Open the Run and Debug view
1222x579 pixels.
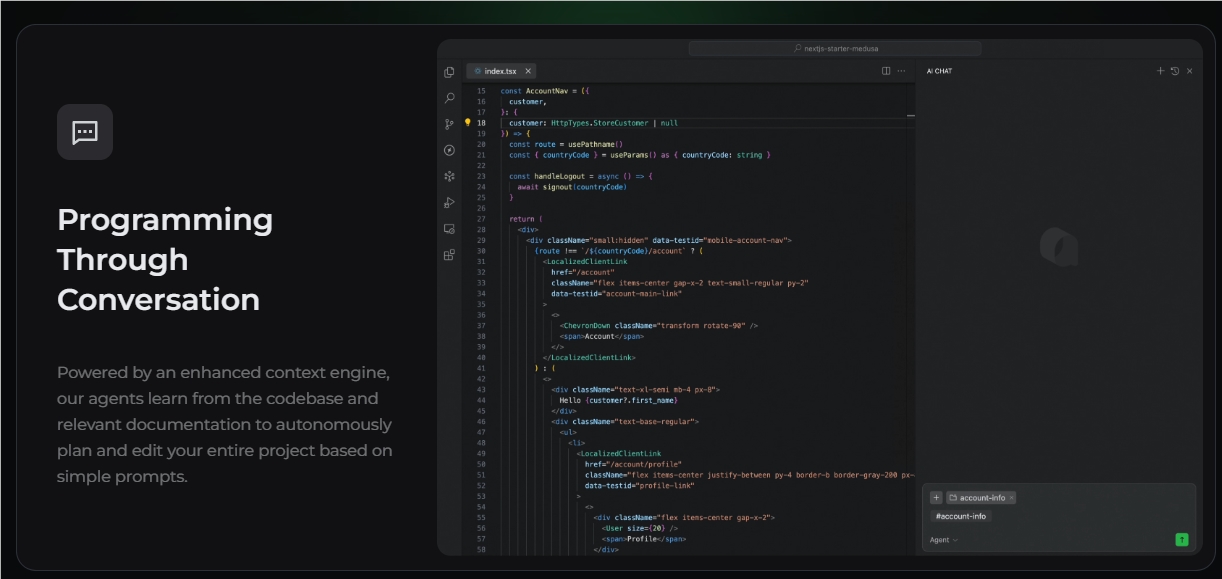pos(450,202)
